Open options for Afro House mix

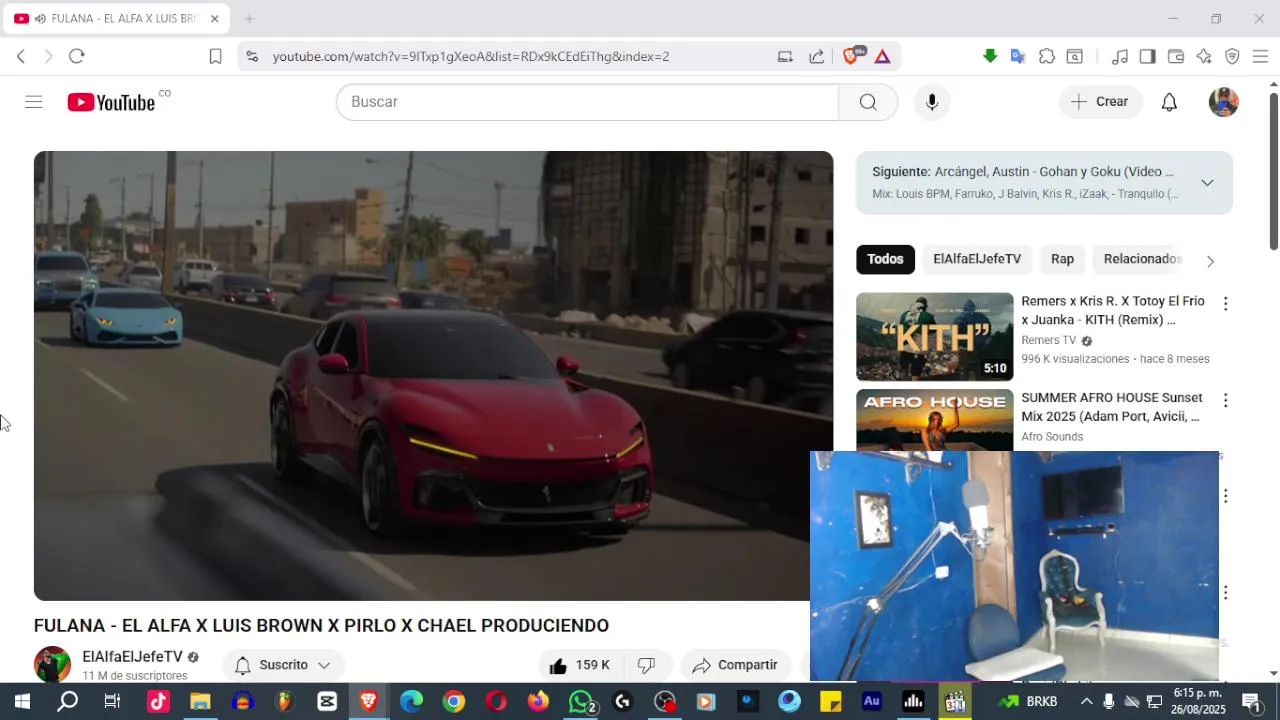click(1225, 400)
